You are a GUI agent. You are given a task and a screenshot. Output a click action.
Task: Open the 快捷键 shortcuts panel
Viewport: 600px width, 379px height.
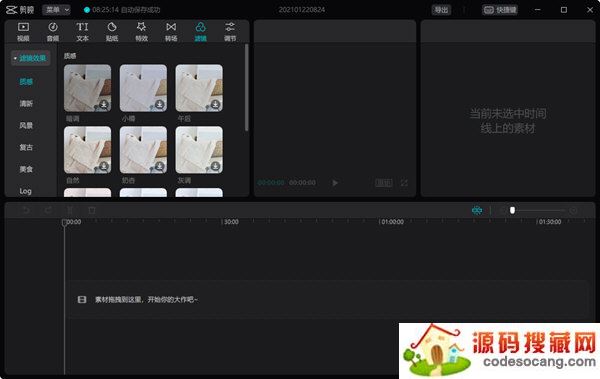[x=500, y=10]
